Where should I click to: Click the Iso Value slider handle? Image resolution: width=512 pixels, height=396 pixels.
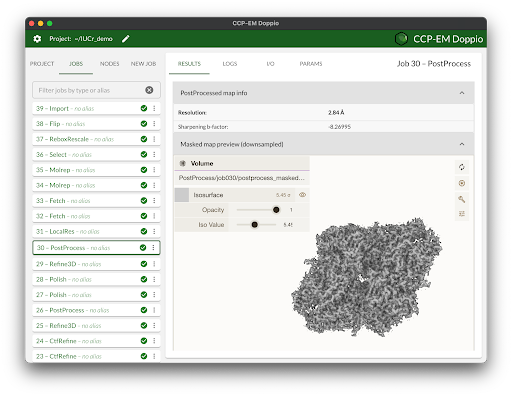click(x=255, y=225)
